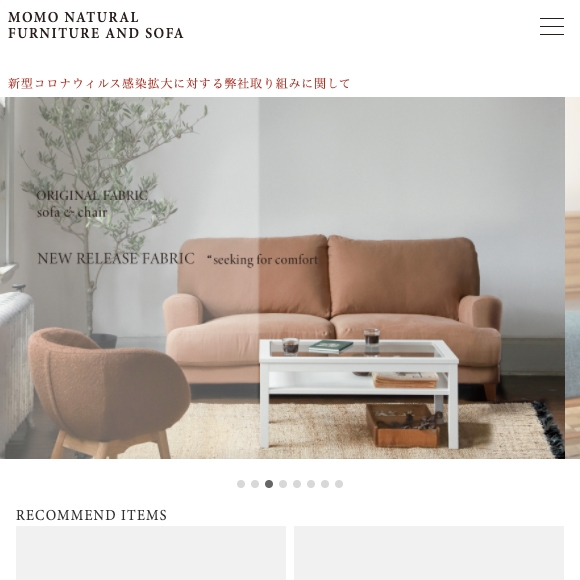Select the fourth carousel dot
Image resolution: width=580 pixels, height=580 pixels.
[x=283, y=484]
